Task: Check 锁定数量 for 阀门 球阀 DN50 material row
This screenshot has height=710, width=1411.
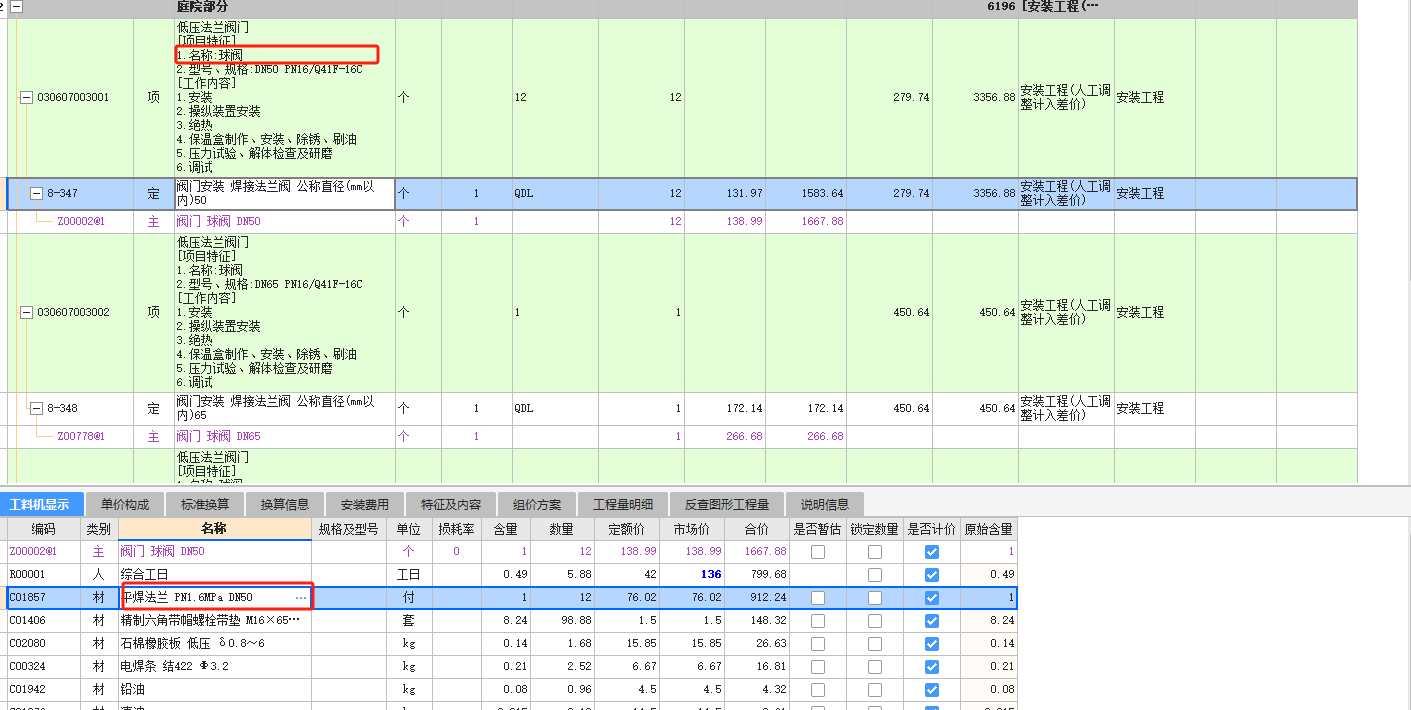Action: click(x=875, y=552)
